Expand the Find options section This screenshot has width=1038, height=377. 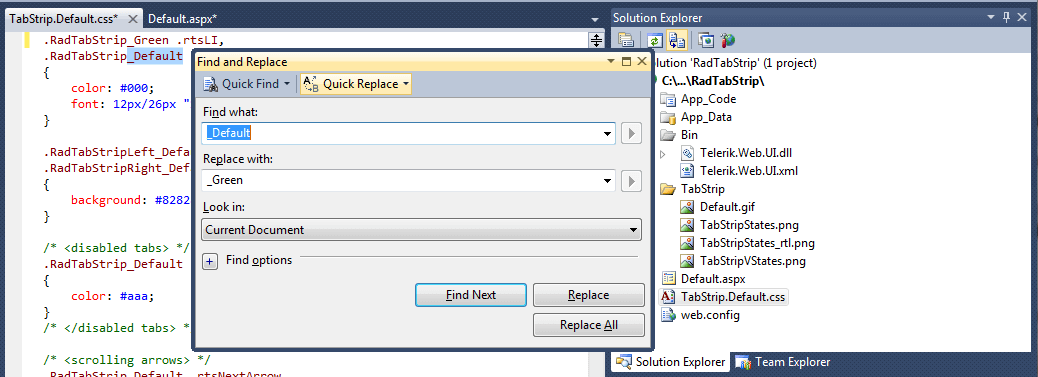pyautogui.click(x=210, y=261)
